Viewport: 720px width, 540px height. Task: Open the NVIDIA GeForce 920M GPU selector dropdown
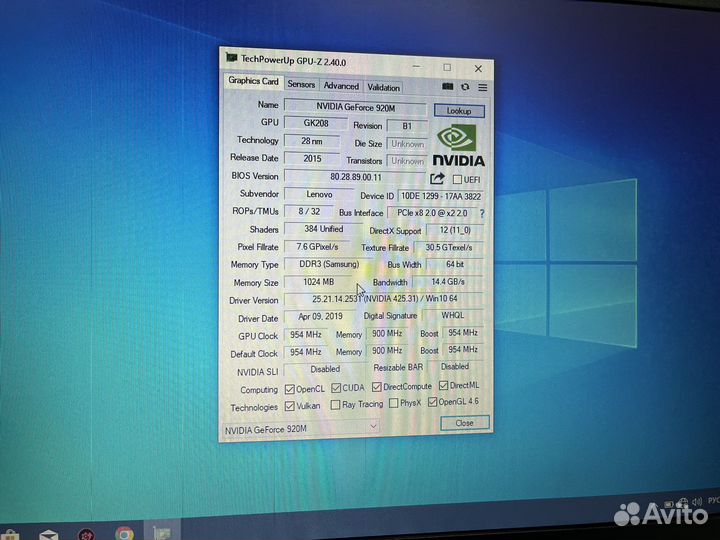point(301,428)
